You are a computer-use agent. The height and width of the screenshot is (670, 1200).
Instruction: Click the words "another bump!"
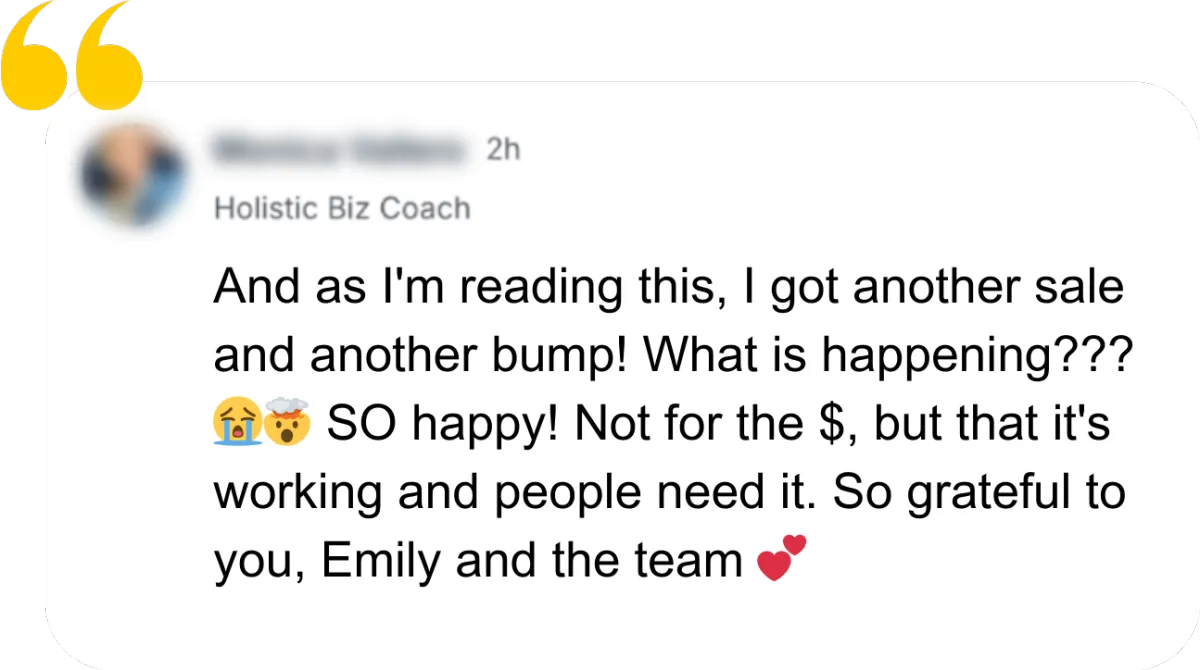click(513, 357)
